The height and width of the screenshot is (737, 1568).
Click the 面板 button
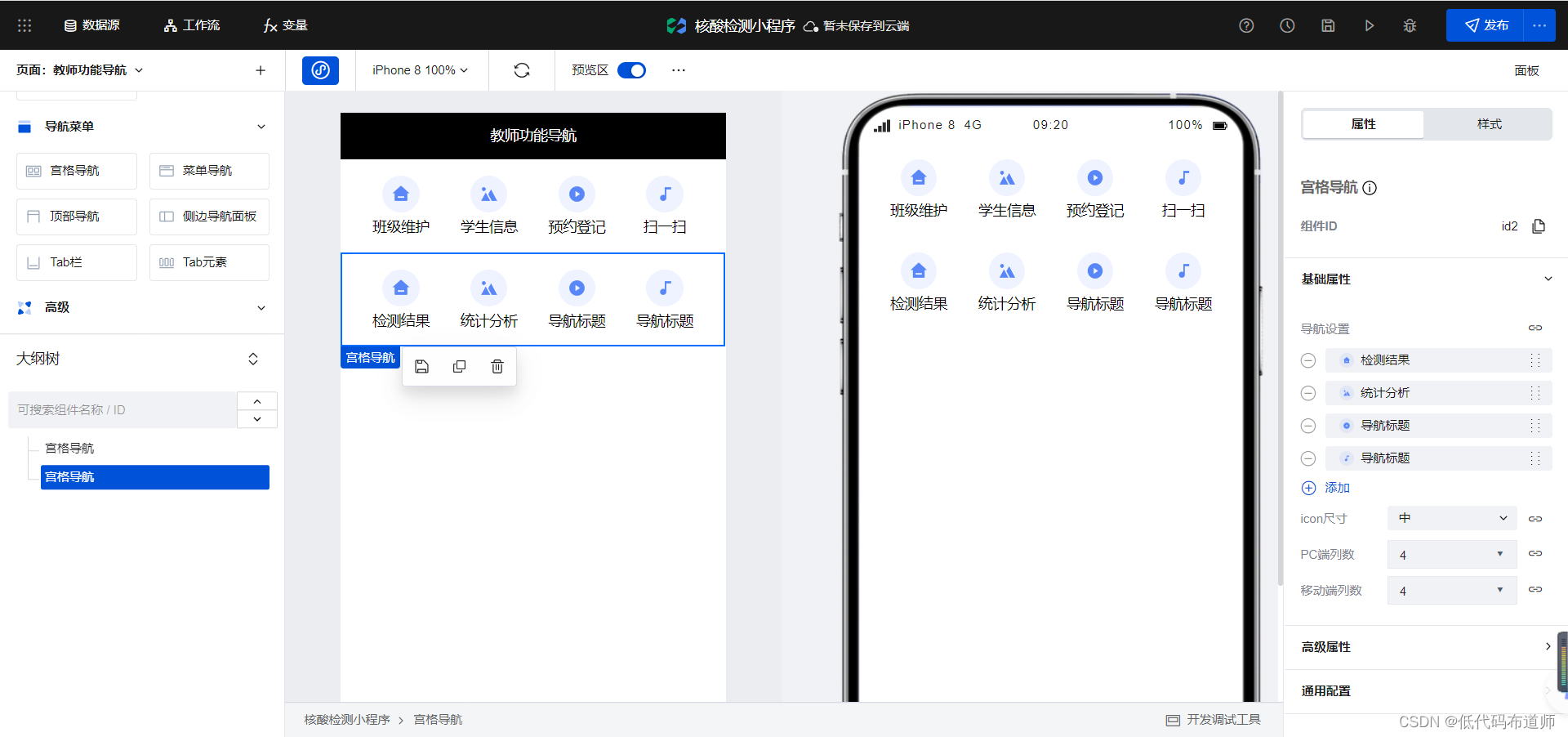pos(1526,71)
